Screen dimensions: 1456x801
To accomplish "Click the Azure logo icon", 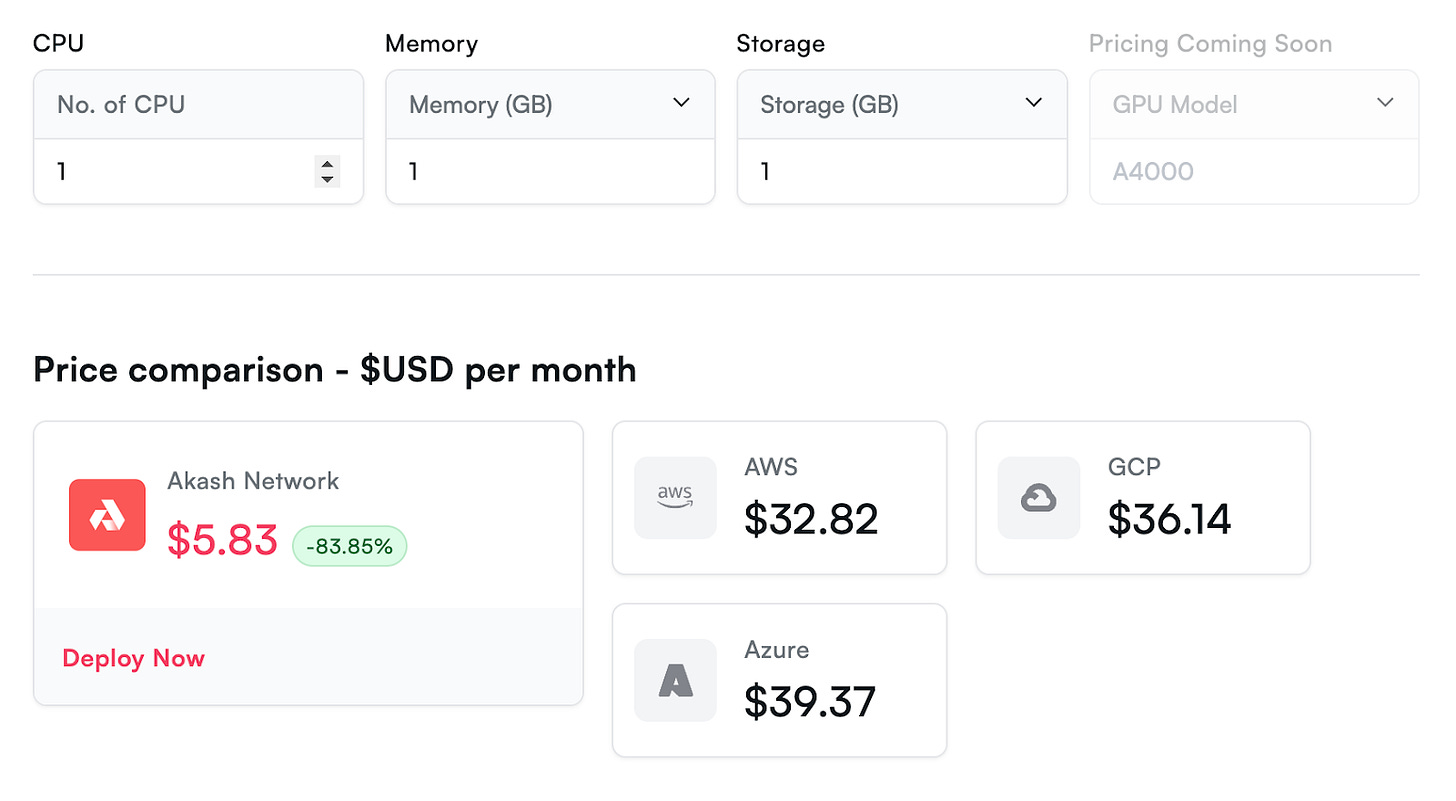I will tap(676, 680).
